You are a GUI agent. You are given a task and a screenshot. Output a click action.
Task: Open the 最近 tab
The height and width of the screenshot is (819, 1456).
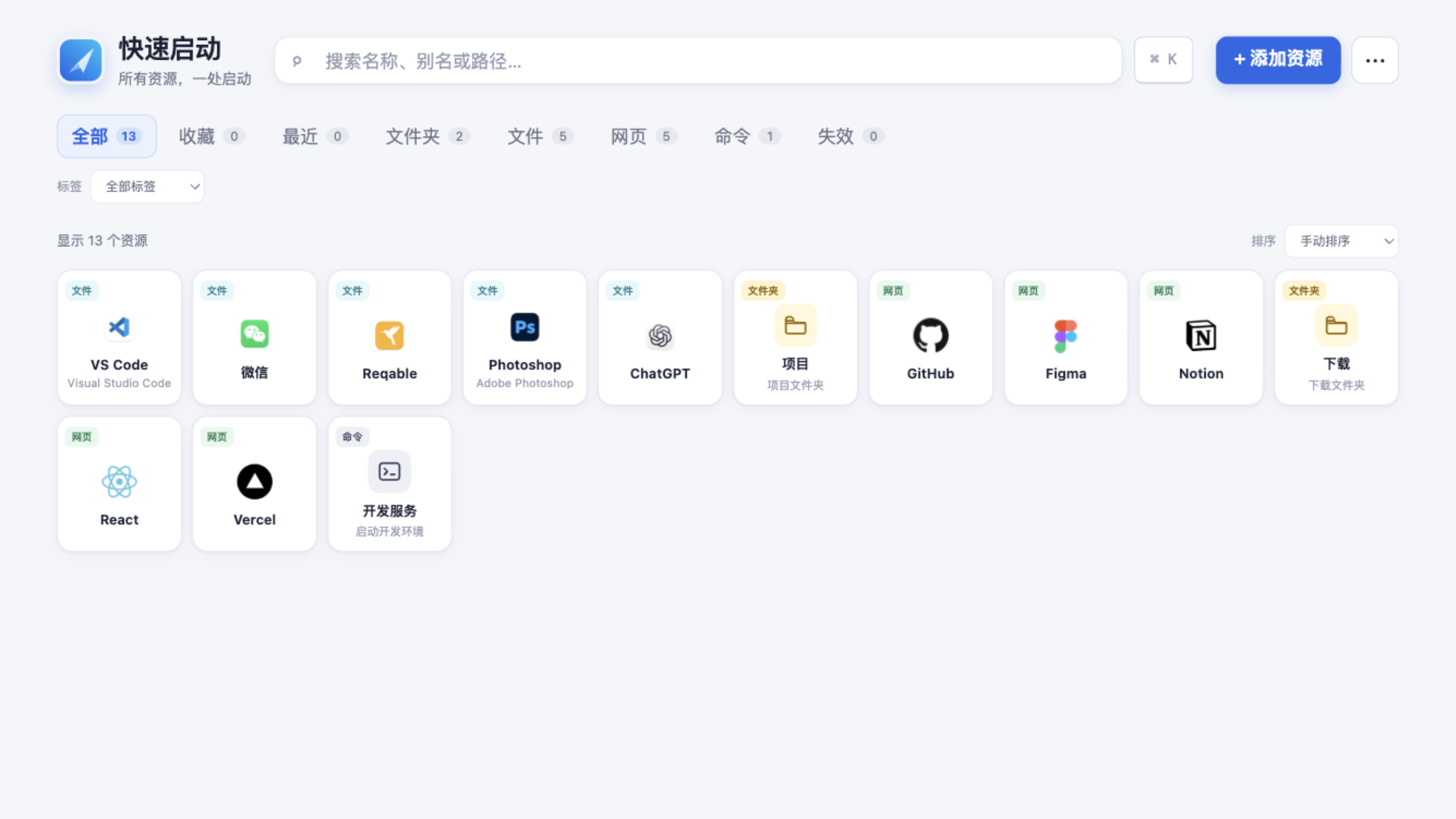tap(315, 136)
